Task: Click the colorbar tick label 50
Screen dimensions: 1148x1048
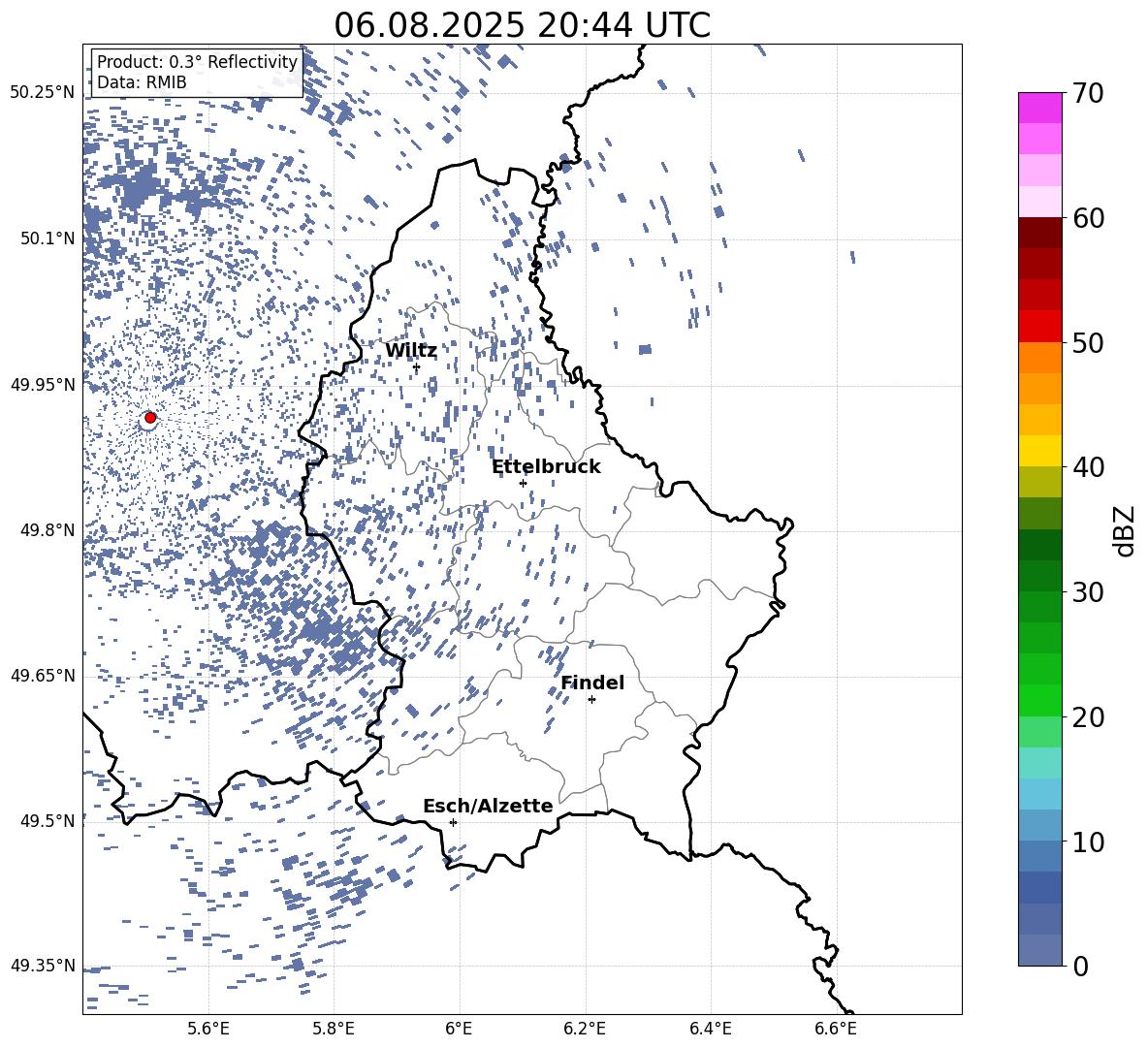Action: [x=1088, y=342]
